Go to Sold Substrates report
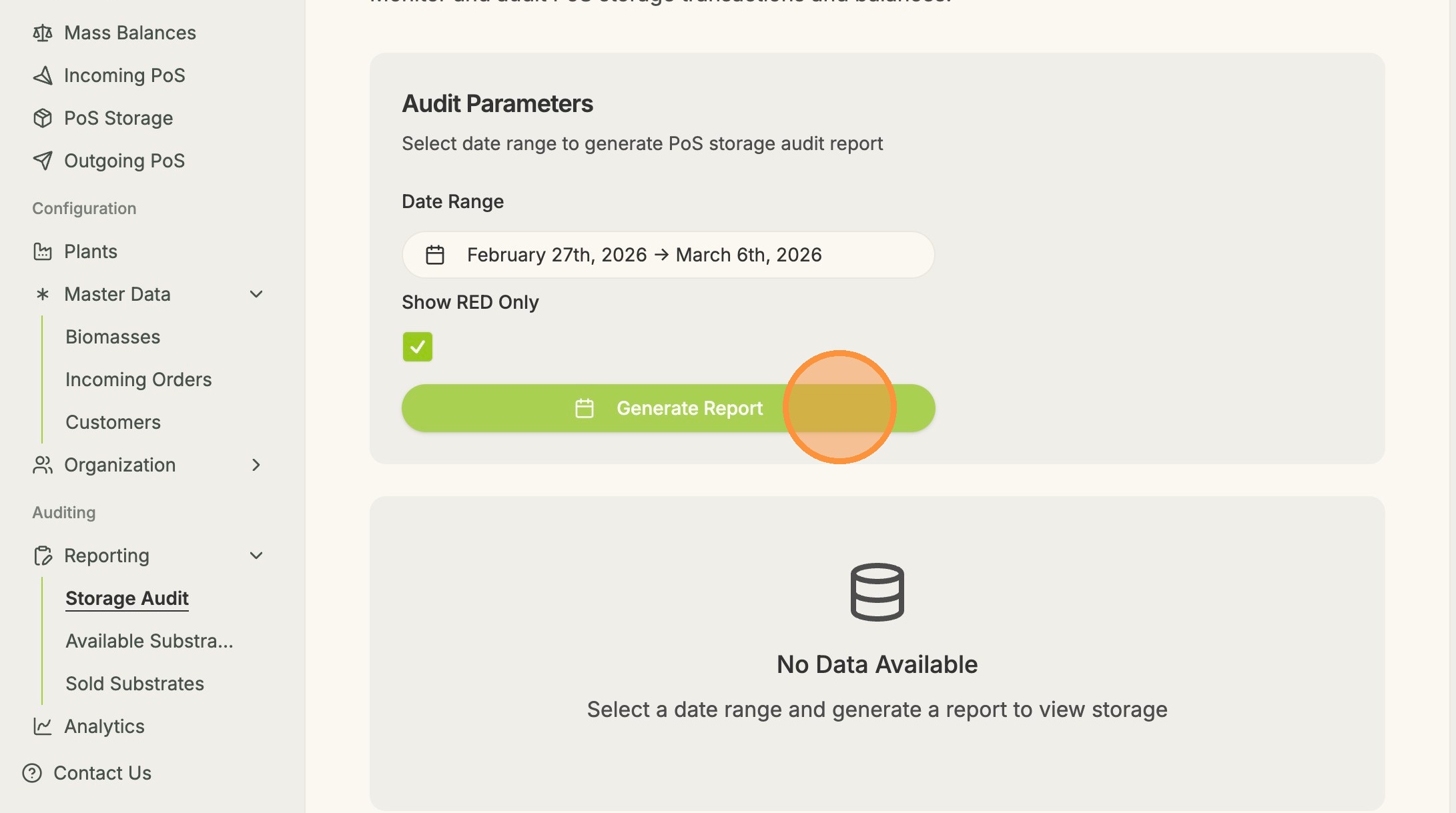This screenshot has height=813, width=1456. 135,684
